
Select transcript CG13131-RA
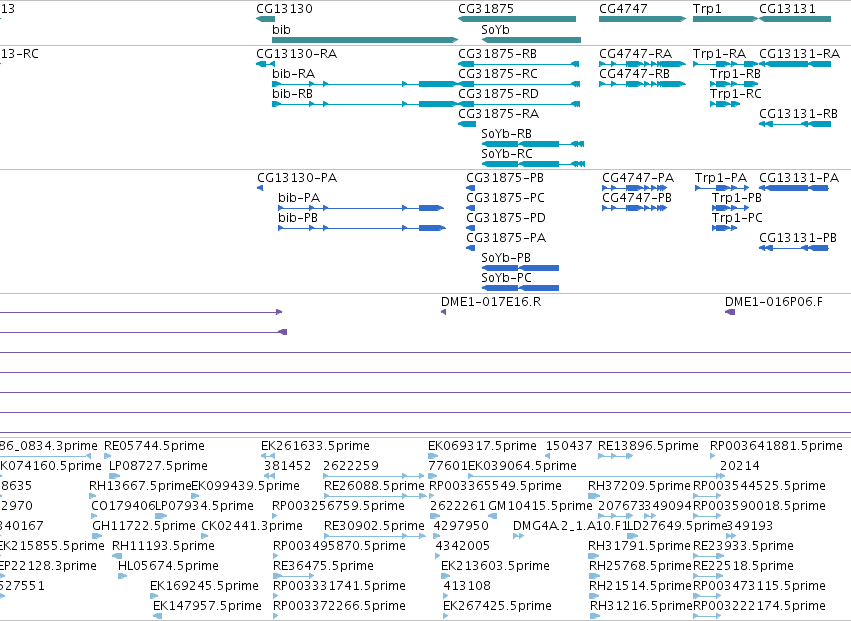795,64
